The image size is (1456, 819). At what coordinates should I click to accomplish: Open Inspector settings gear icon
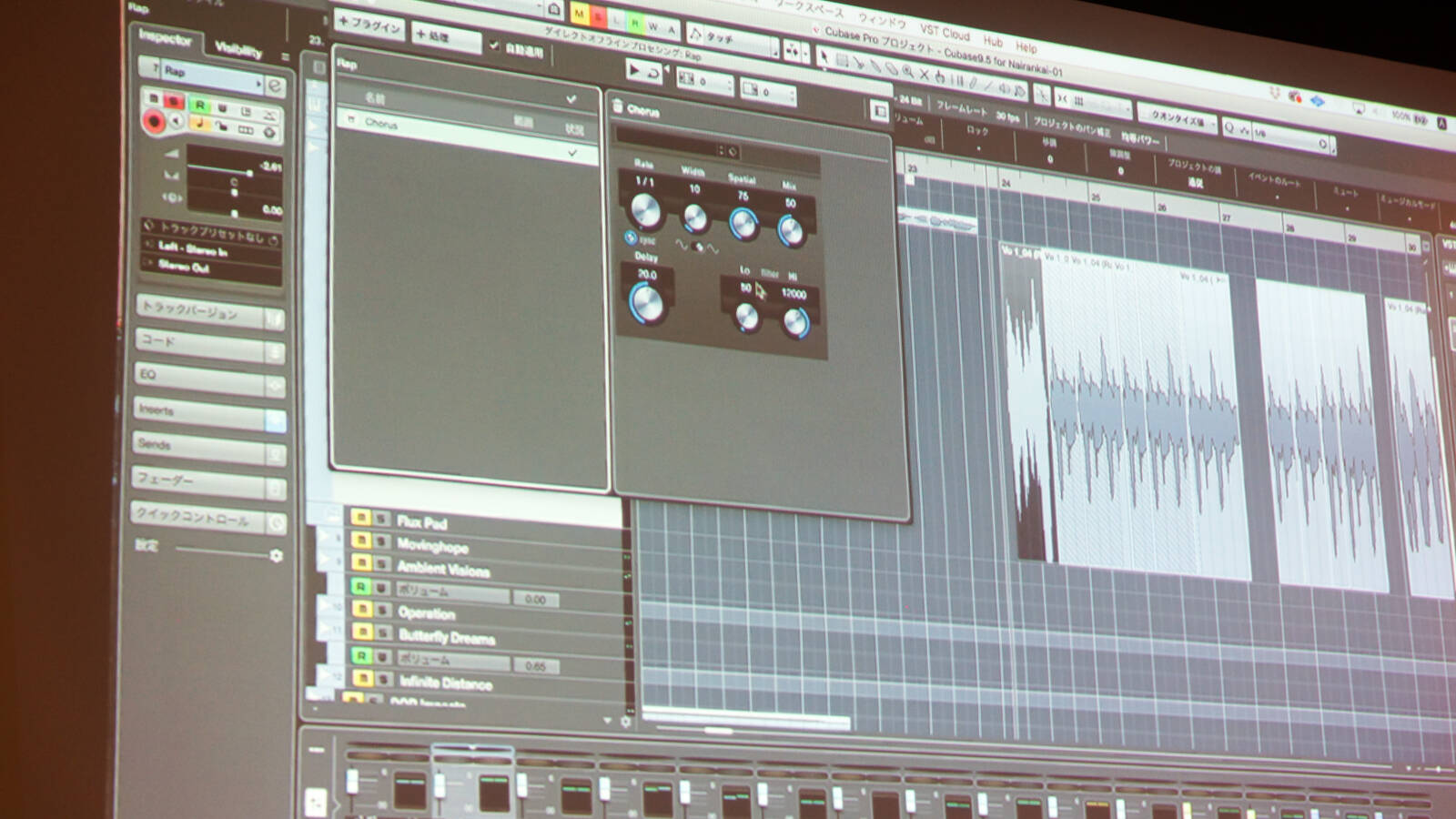click(x=276, y=555)
